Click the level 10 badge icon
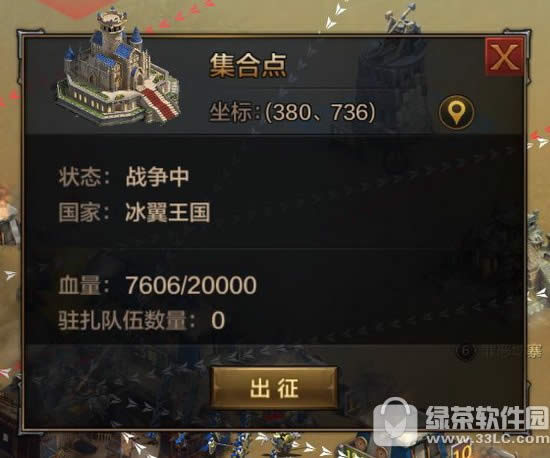Screen dimensions: 550x458 click(x=462, y=450)
